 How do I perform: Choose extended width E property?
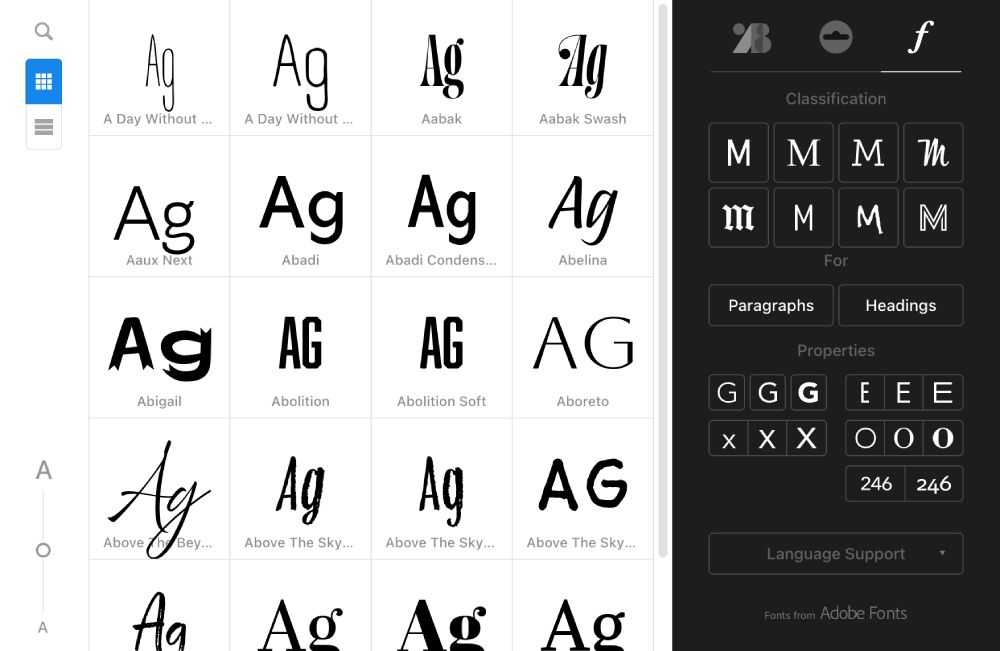[x=943, y=392]
